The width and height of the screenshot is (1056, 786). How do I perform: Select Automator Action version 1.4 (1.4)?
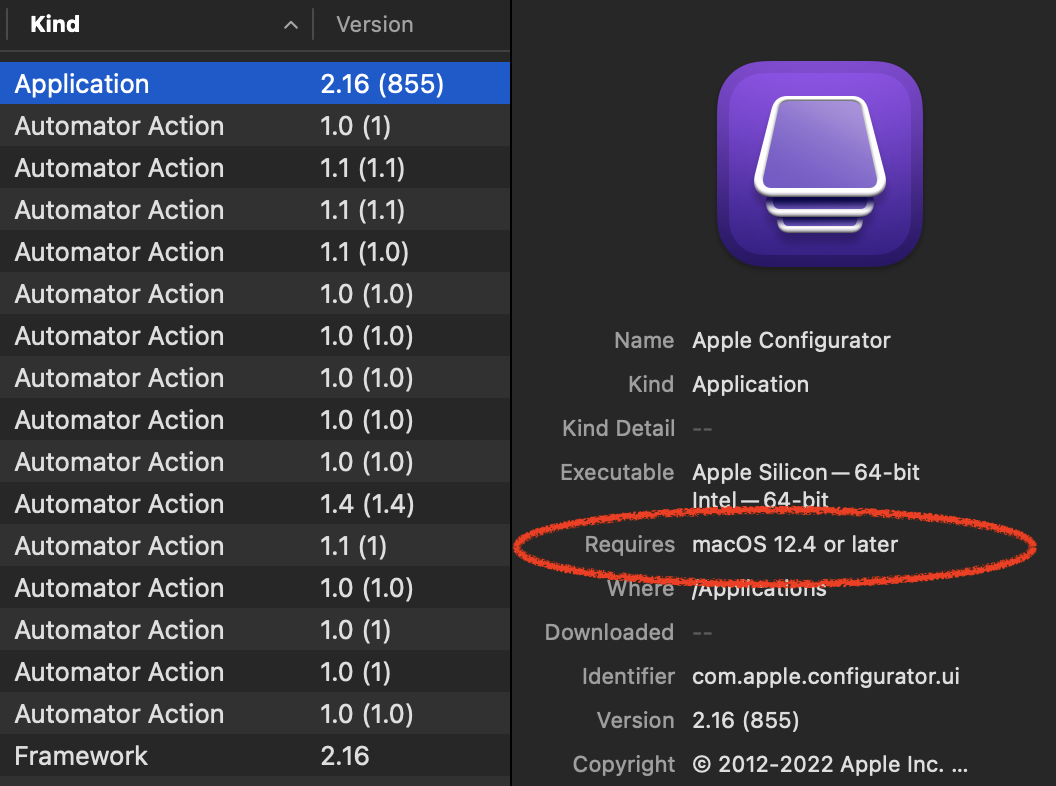click(255, 504)
